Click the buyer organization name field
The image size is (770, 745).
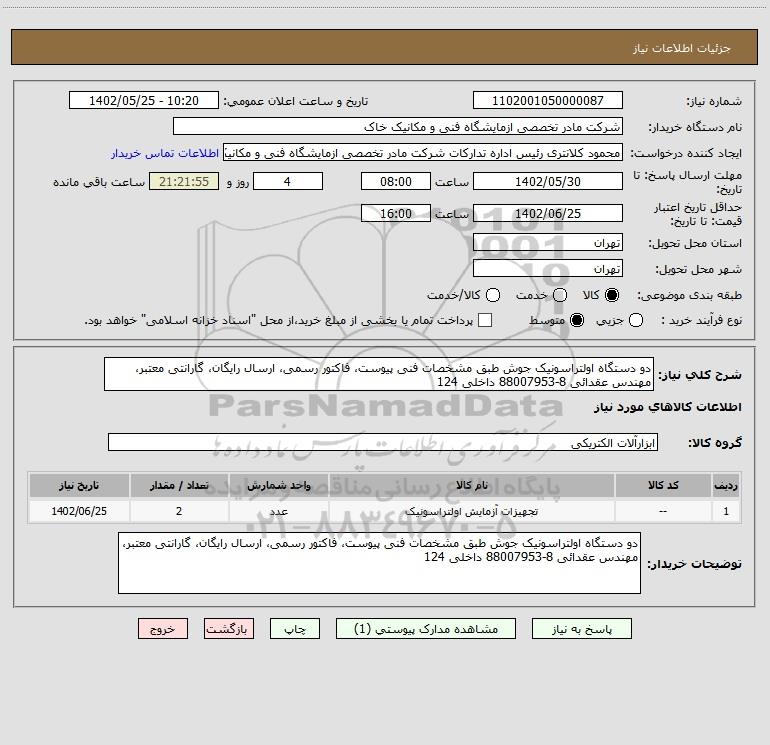398,126
